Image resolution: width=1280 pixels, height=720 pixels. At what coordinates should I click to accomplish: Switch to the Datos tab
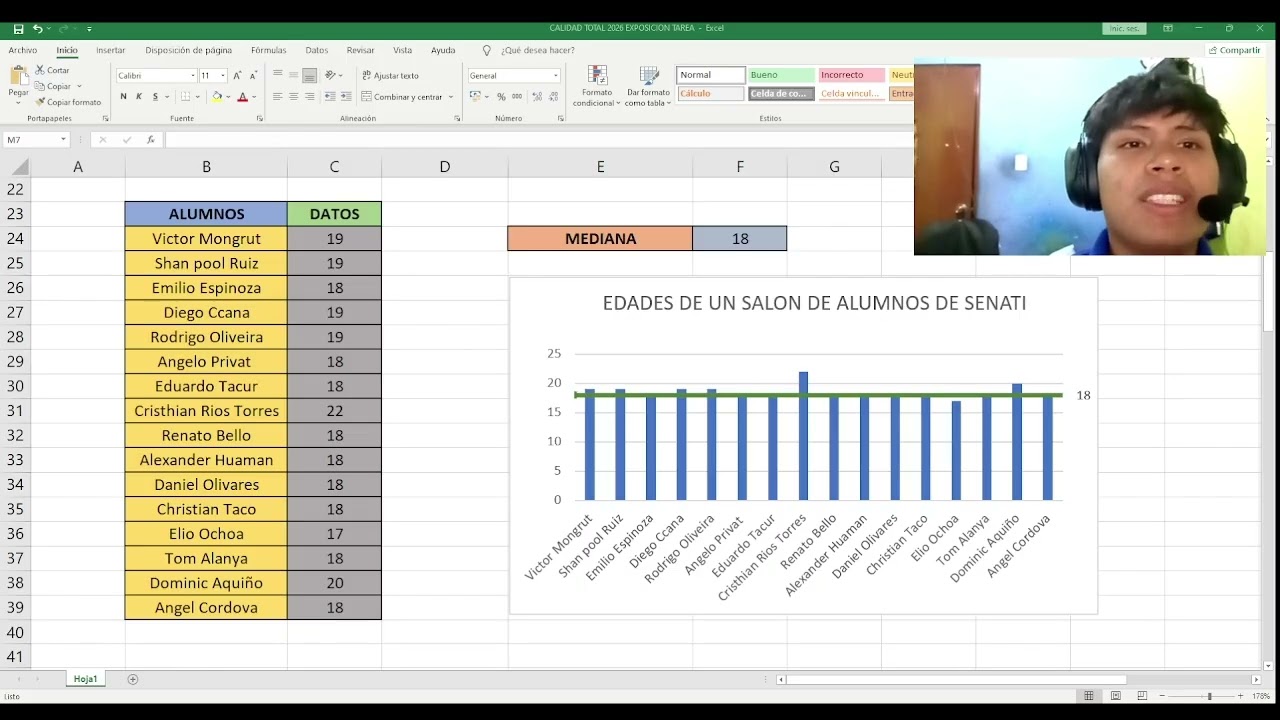tap(317, 50)
